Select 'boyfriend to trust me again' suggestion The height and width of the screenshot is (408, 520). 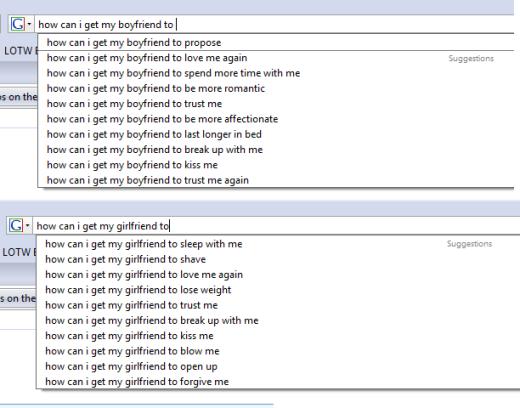[276, 180]
